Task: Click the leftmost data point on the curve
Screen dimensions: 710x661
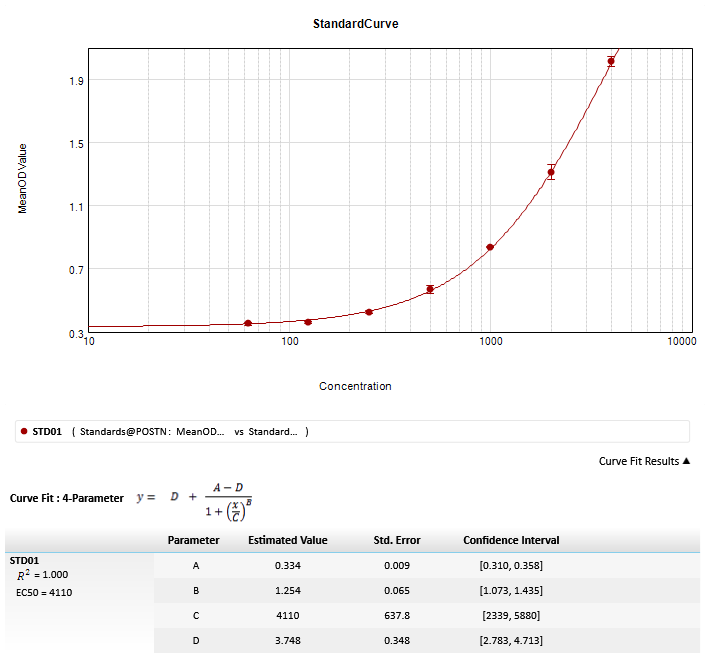Action: pos(248,323)
